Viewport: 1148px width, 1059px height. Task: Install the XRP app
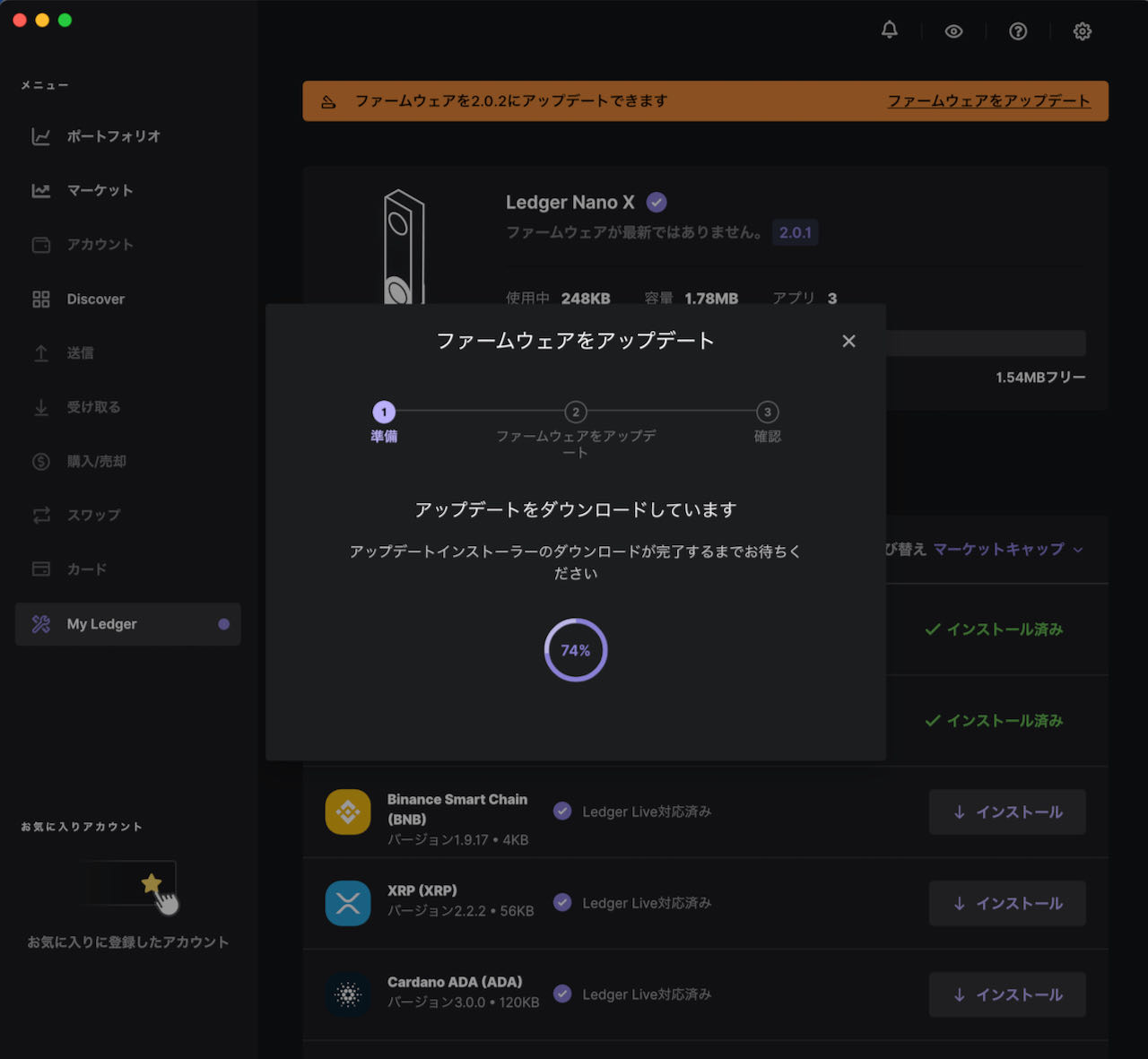[1006, 903]
